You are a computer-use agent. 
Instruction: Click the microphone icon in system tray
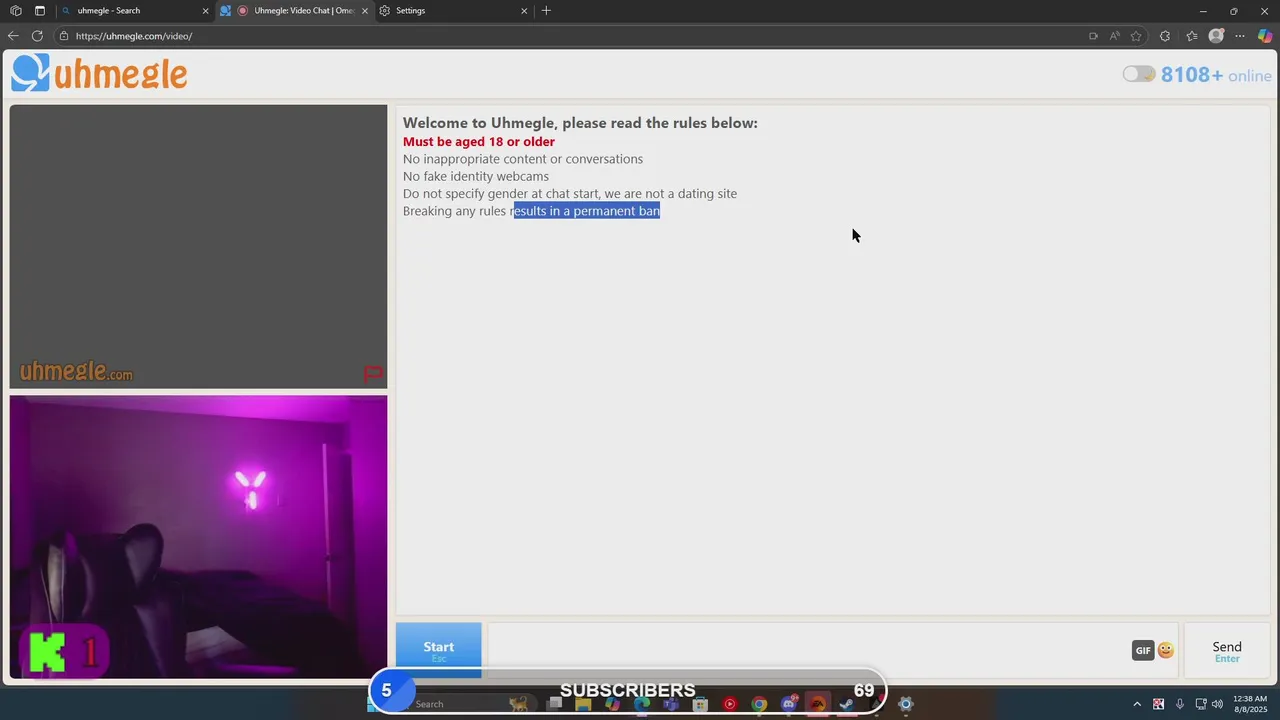(1180, 704)
